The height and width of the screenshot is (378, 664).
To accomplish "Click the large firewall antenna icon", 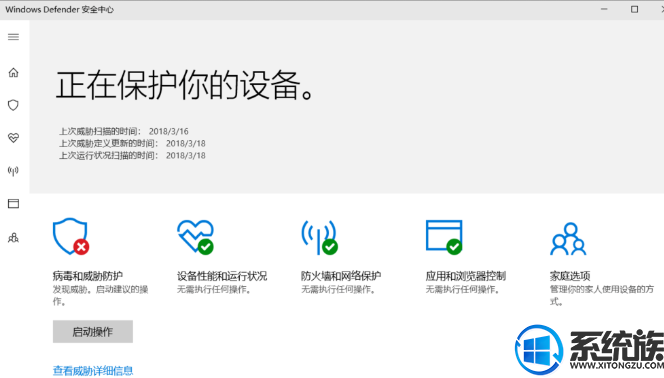I will [x=320, y=237].
